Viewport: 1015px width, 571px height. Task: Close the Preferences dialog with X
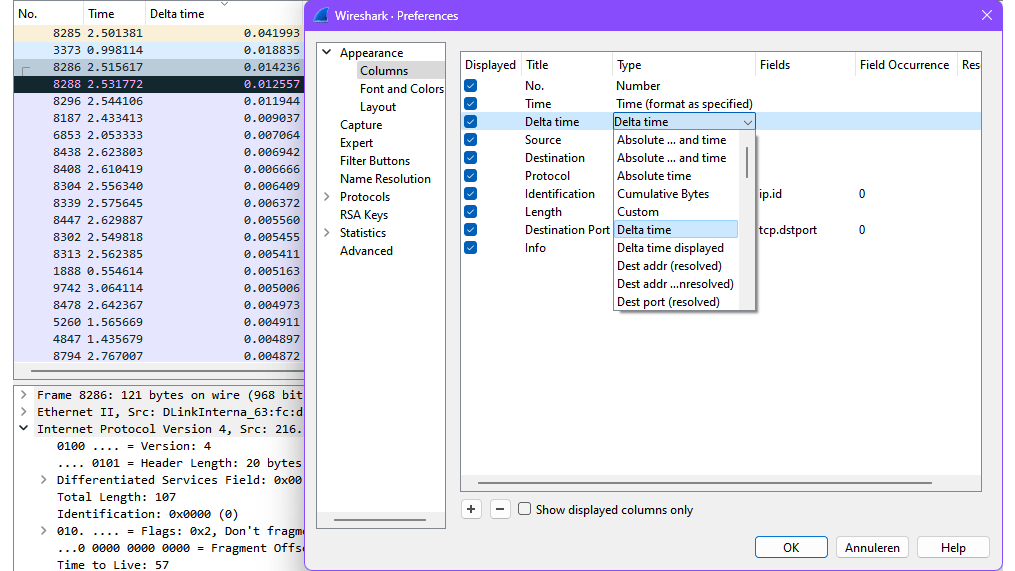click(x=987, y=16)
